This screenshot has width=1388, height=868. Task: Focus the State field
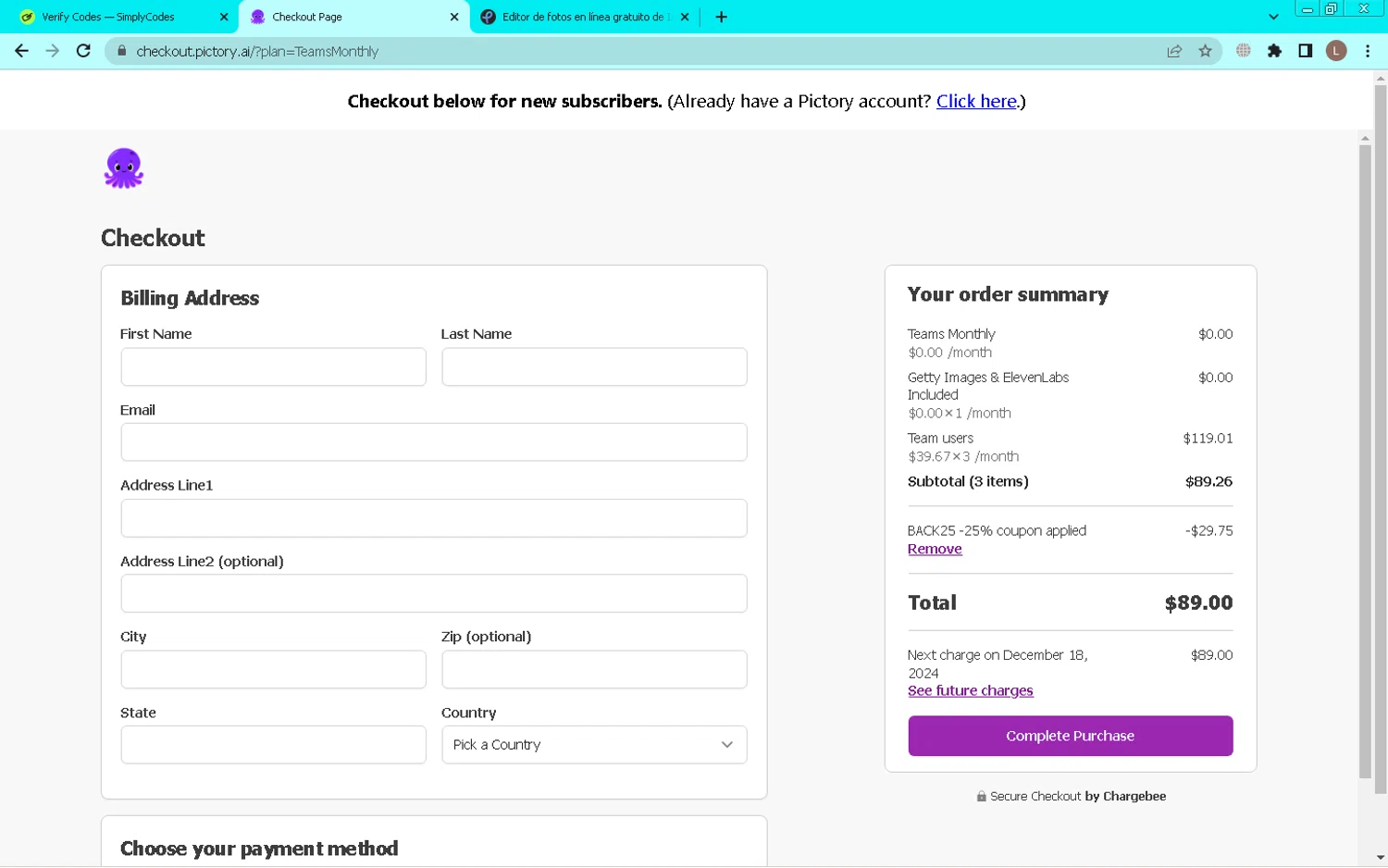[273, 745]
